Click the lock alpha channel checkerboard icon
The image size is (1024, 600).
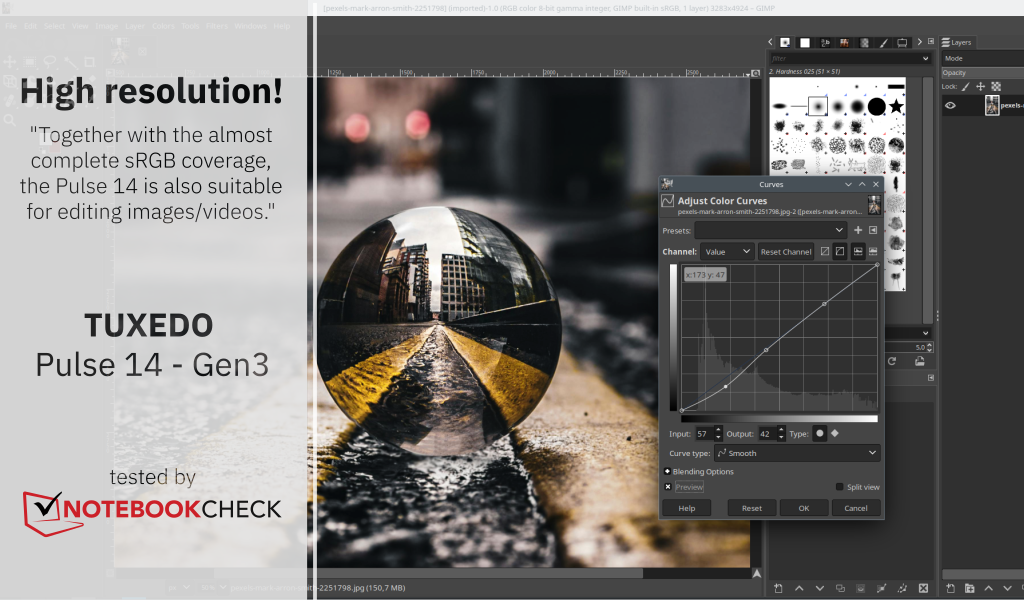point(996,87)
